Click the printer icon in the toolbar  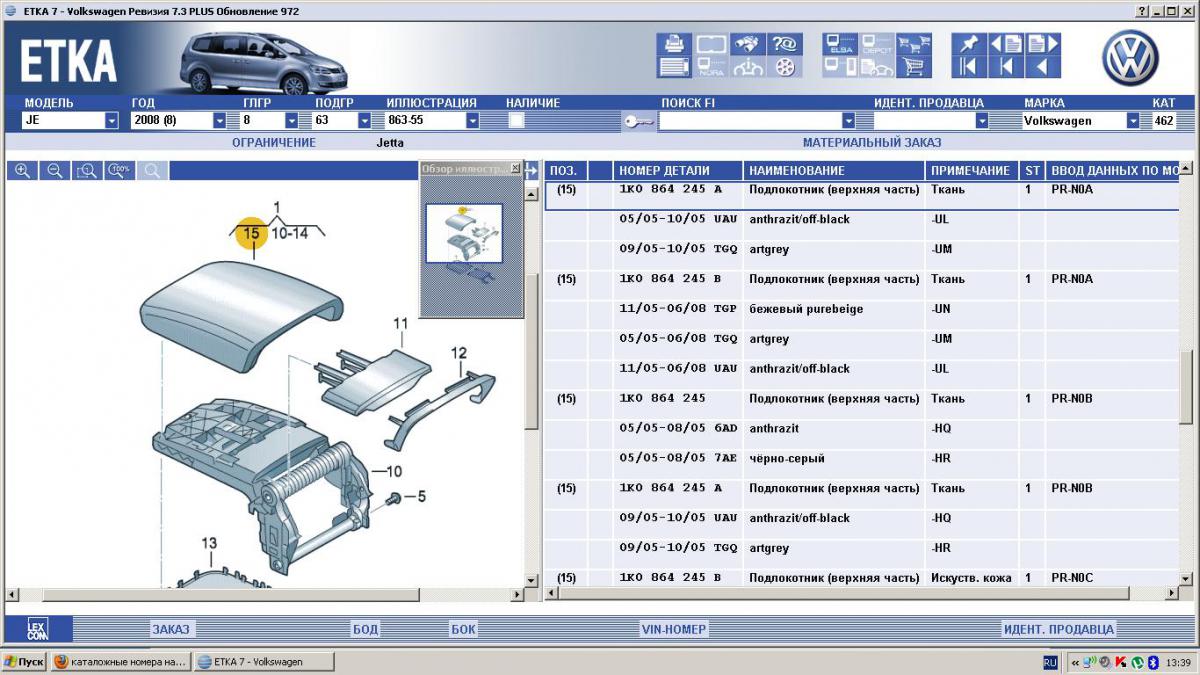tap(673, 44)
